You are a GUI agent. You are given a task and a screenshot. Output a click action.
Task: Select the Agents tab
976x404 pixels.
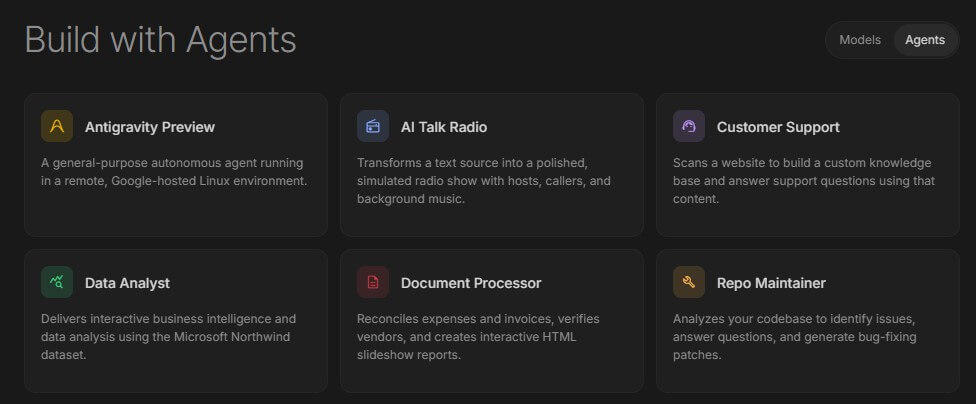click(924, 40)
